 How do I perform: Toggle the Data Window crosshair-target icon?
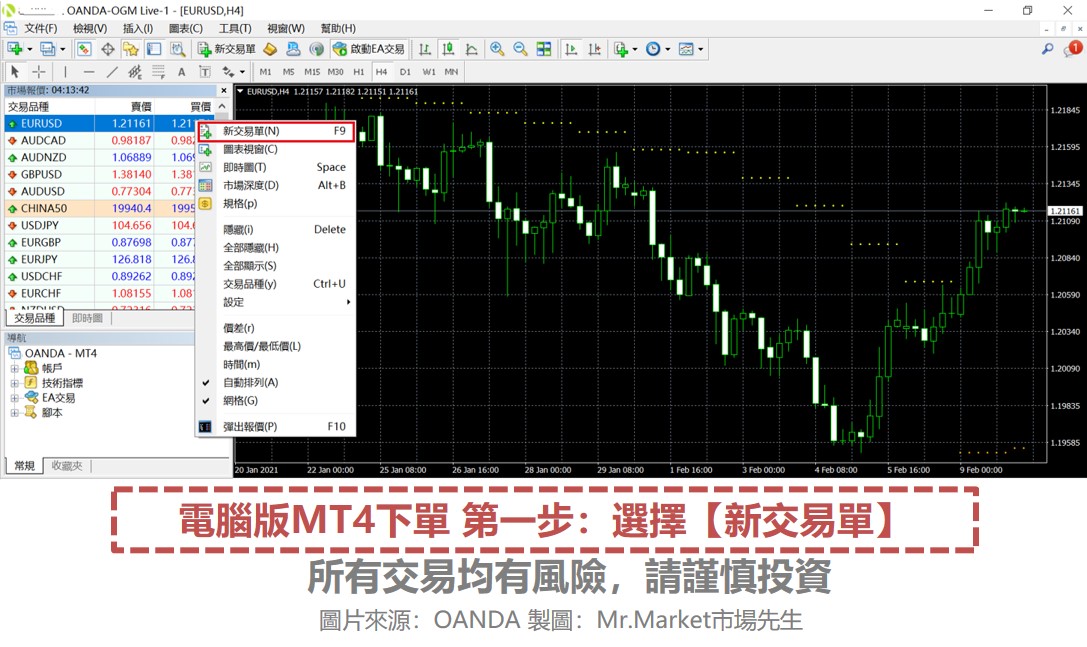[107, 49]
